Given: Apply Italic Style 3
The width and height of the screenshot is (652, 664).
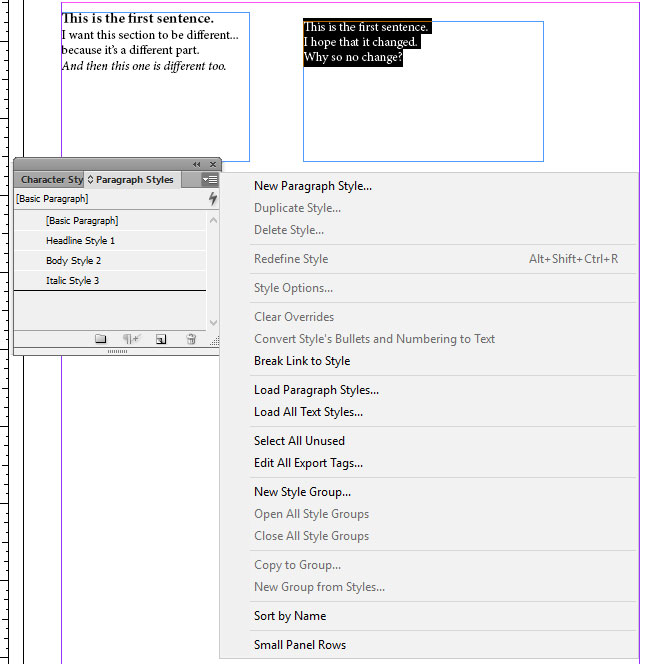Looking at the screenshot, I should [x=110, y=280].
